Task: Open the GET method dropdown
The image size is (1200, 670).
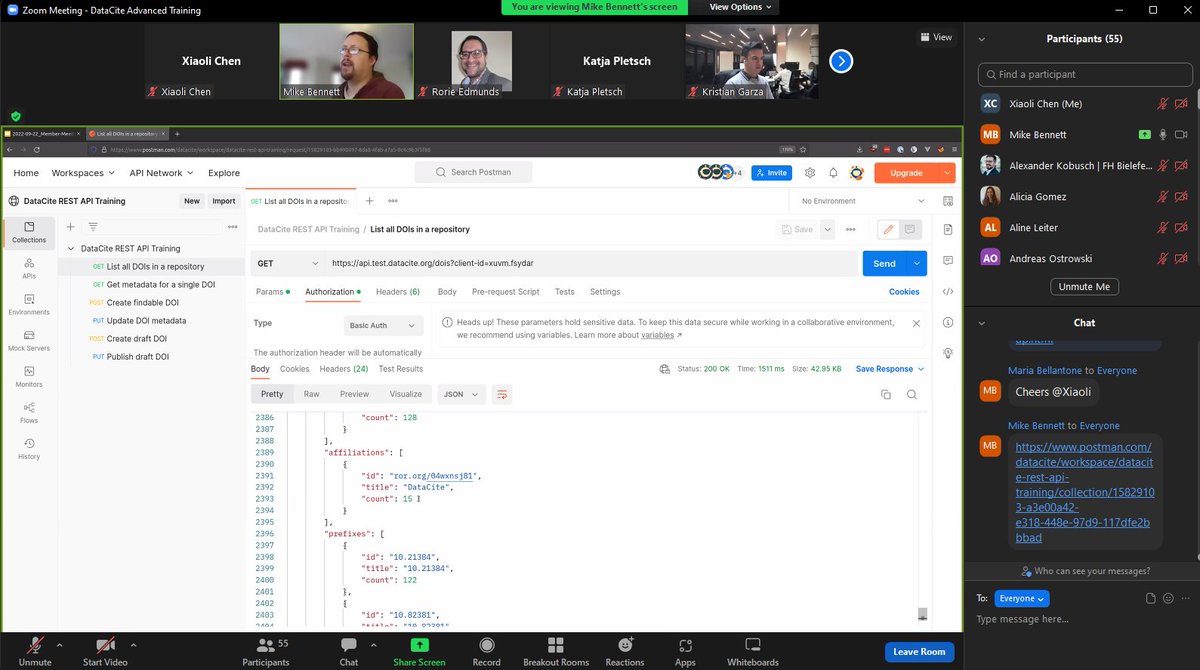Action: click(287, 263)
